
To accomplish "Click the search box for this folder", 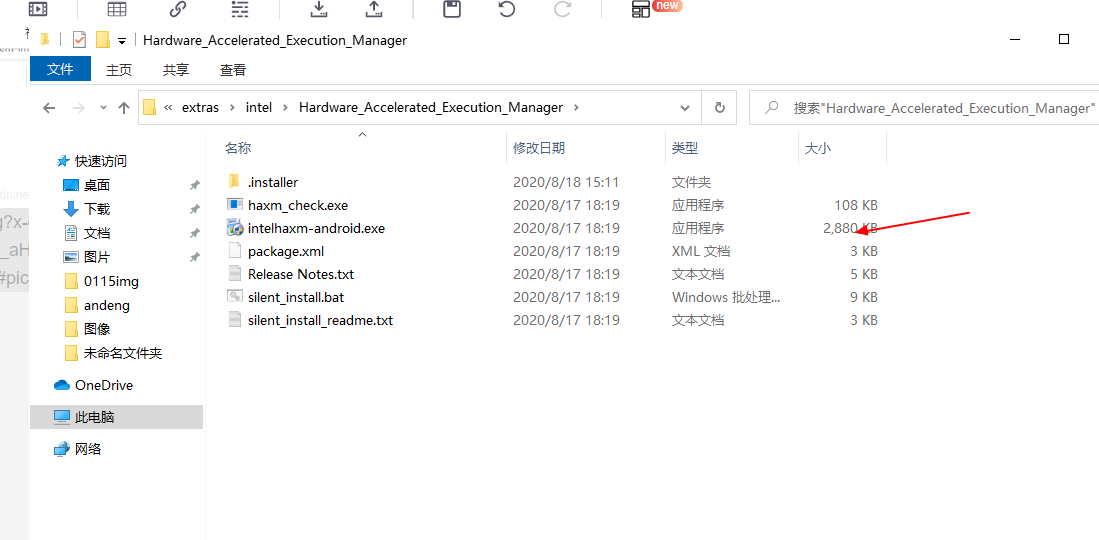I will click(x=924, y=108).
